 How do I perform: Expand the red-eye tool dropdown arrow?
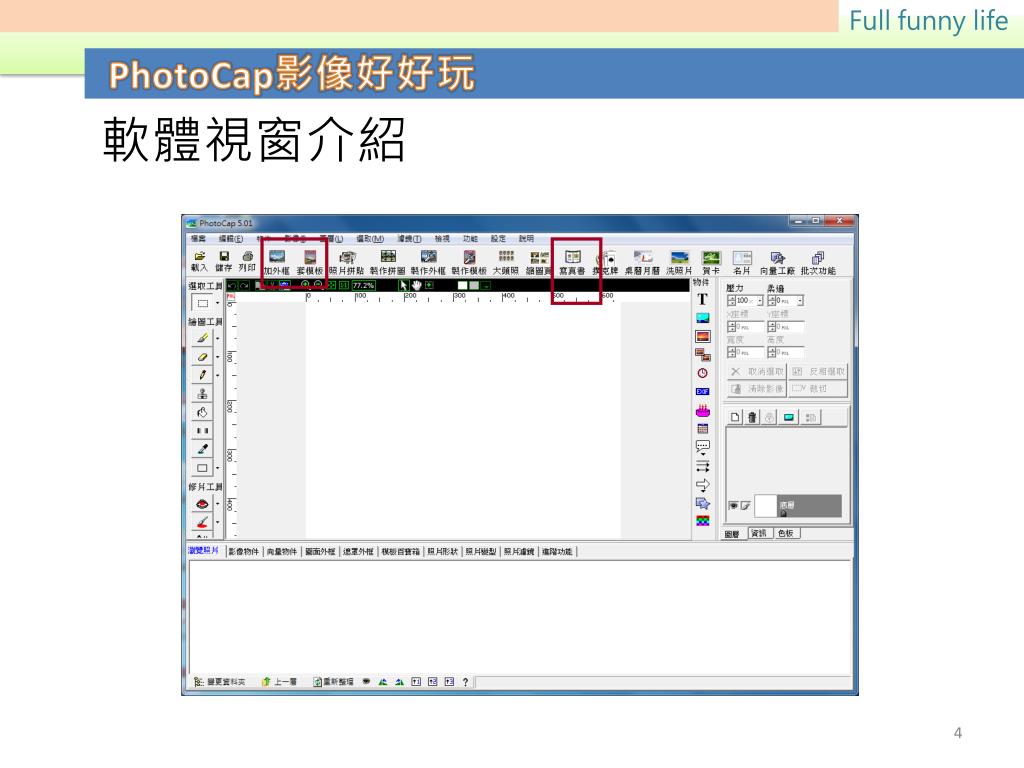click(217, 504)
